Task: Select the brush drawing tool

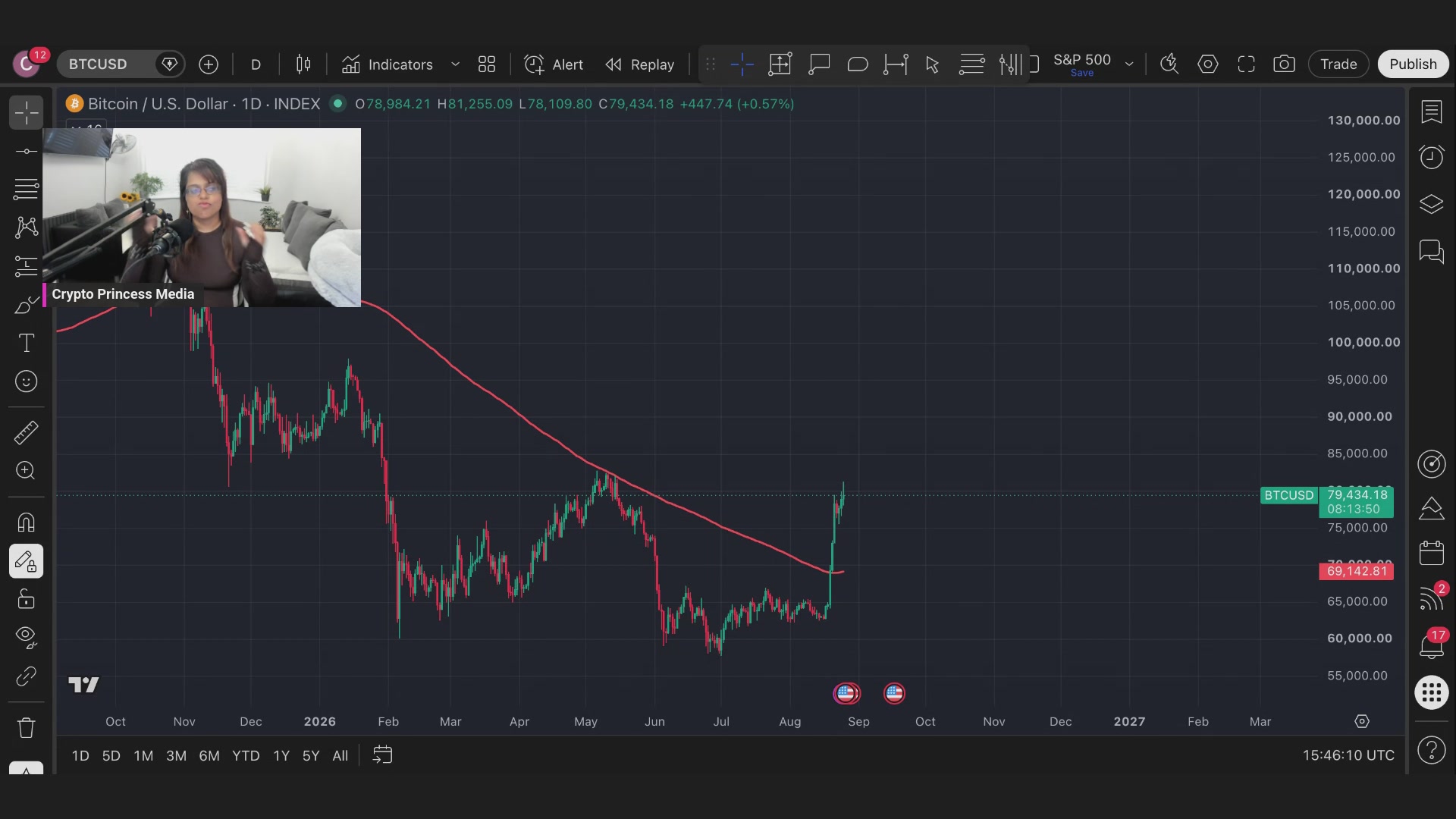Action: [27, 305]
